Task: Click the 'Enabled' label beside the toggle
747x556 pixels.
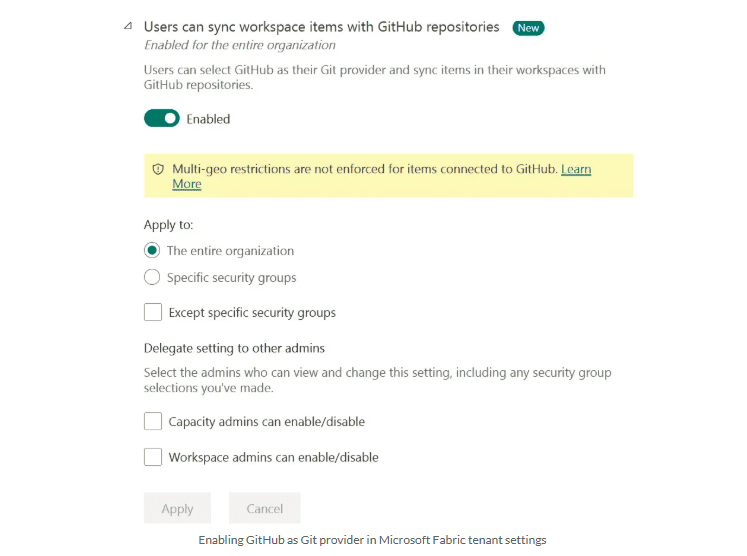Action: click(x=208, y=119)
